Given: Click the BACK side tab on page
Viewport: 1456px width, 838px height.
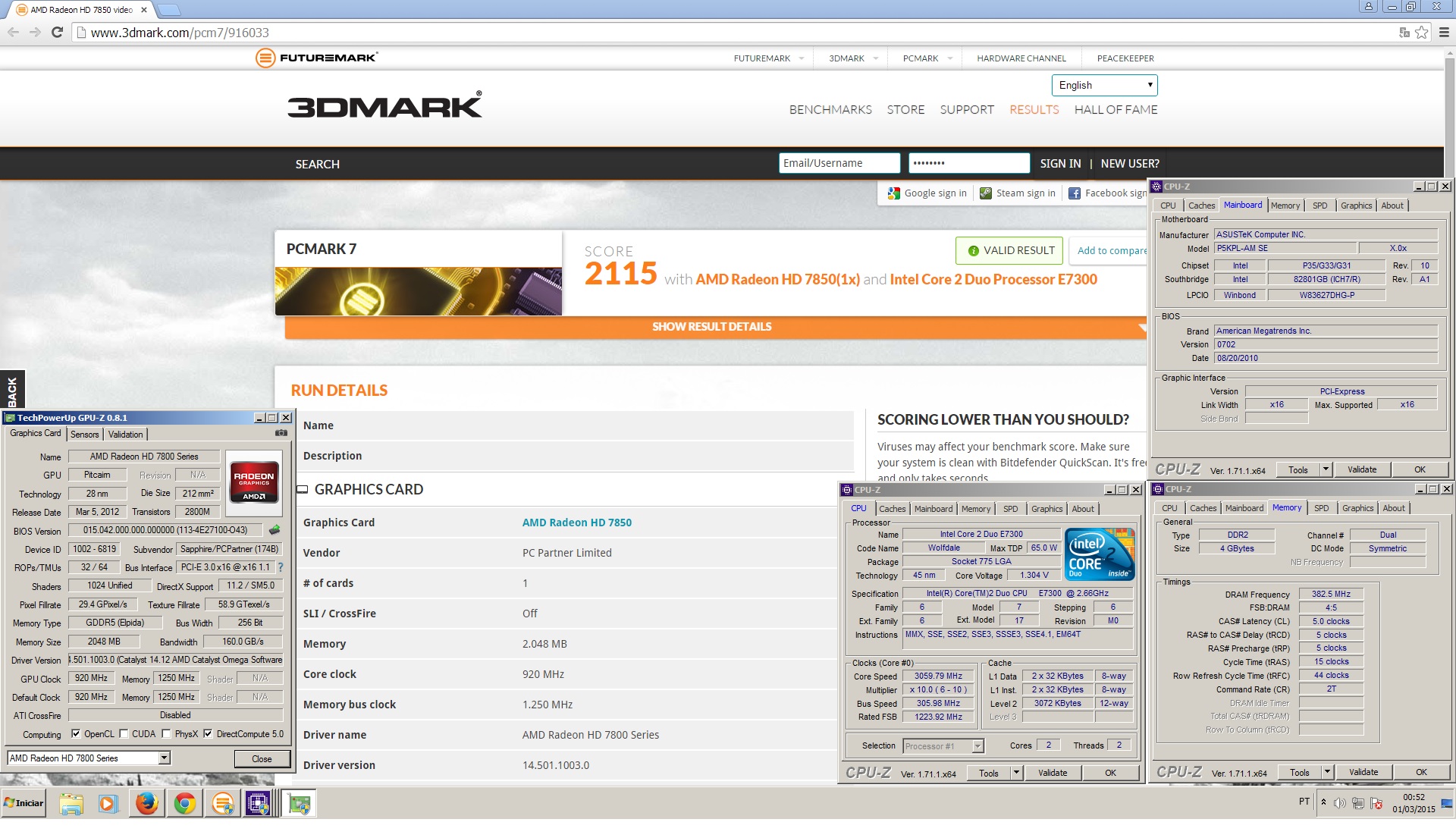Looking at the screenshot, I should [x=12, y=390].
